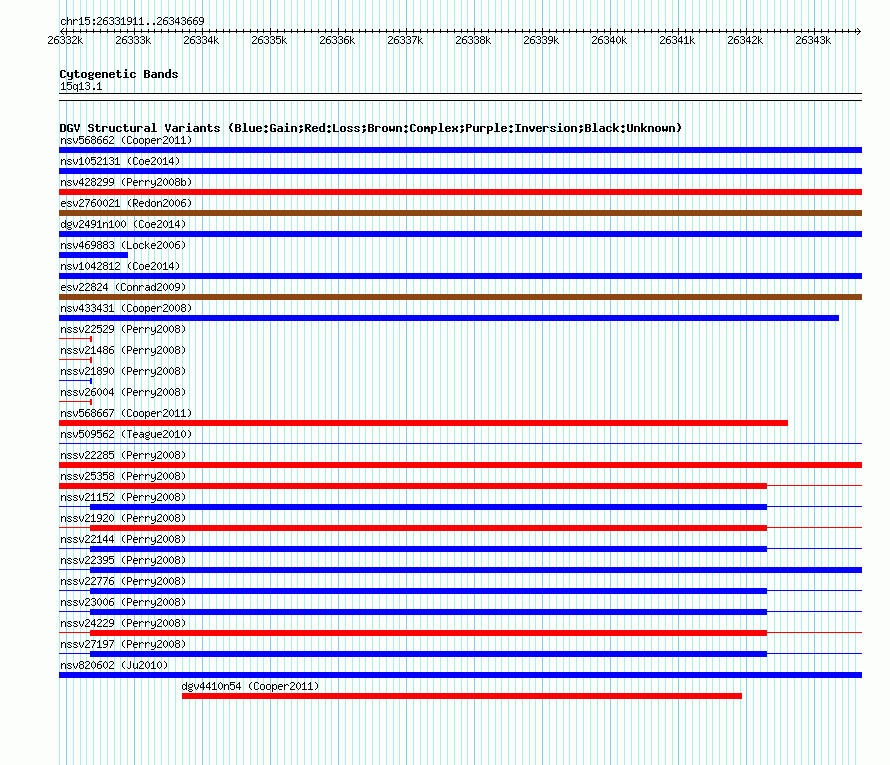Image resolution: width=890 pixels, height=765 pixels.
Task: Click the 26336k ruler tick label
Action: coord(337,40)
